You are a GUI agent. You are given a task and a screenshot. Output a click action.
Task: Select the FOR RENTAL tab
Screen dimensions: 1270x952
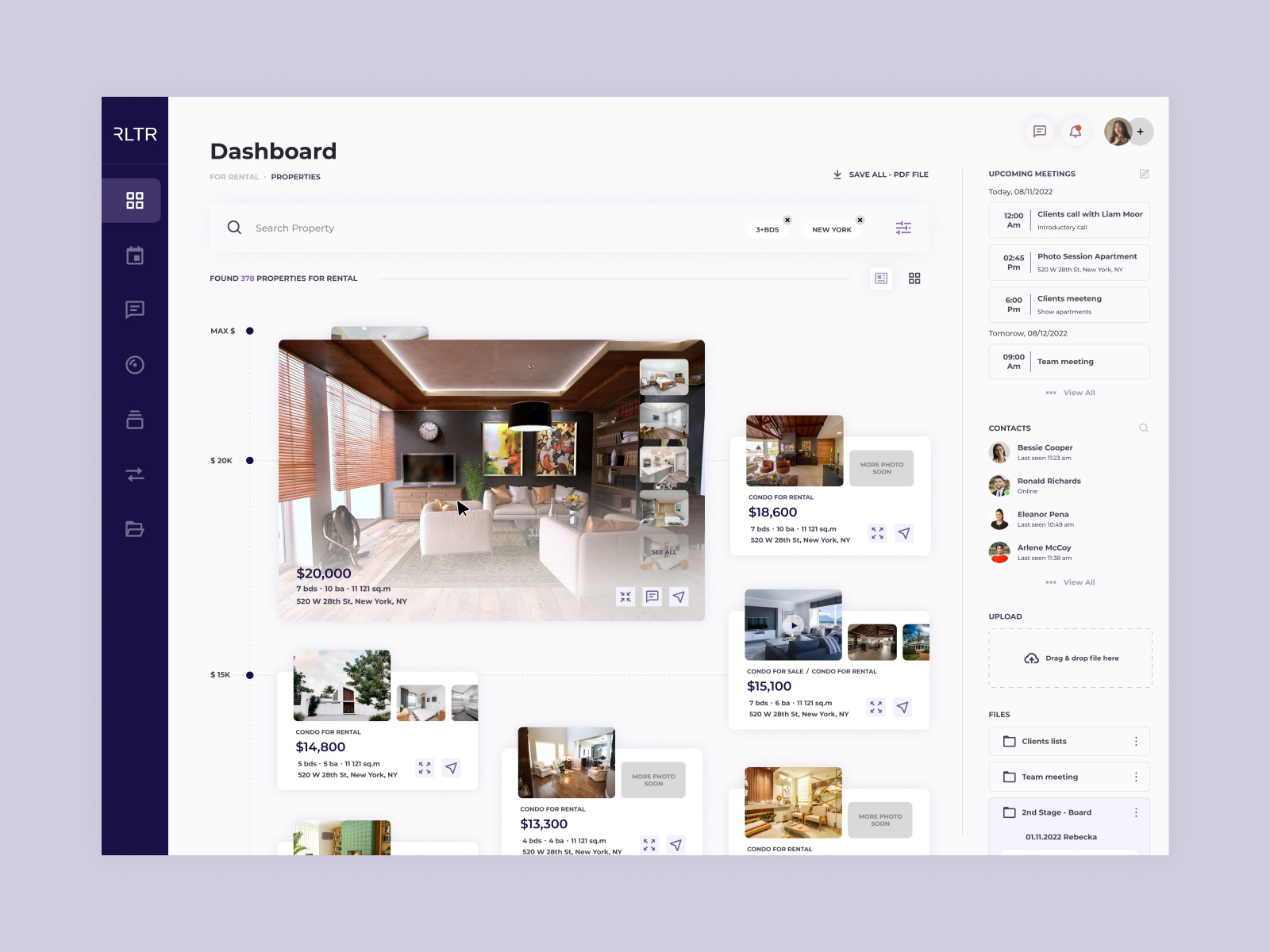pyautogui.click(x=234, y=177)
